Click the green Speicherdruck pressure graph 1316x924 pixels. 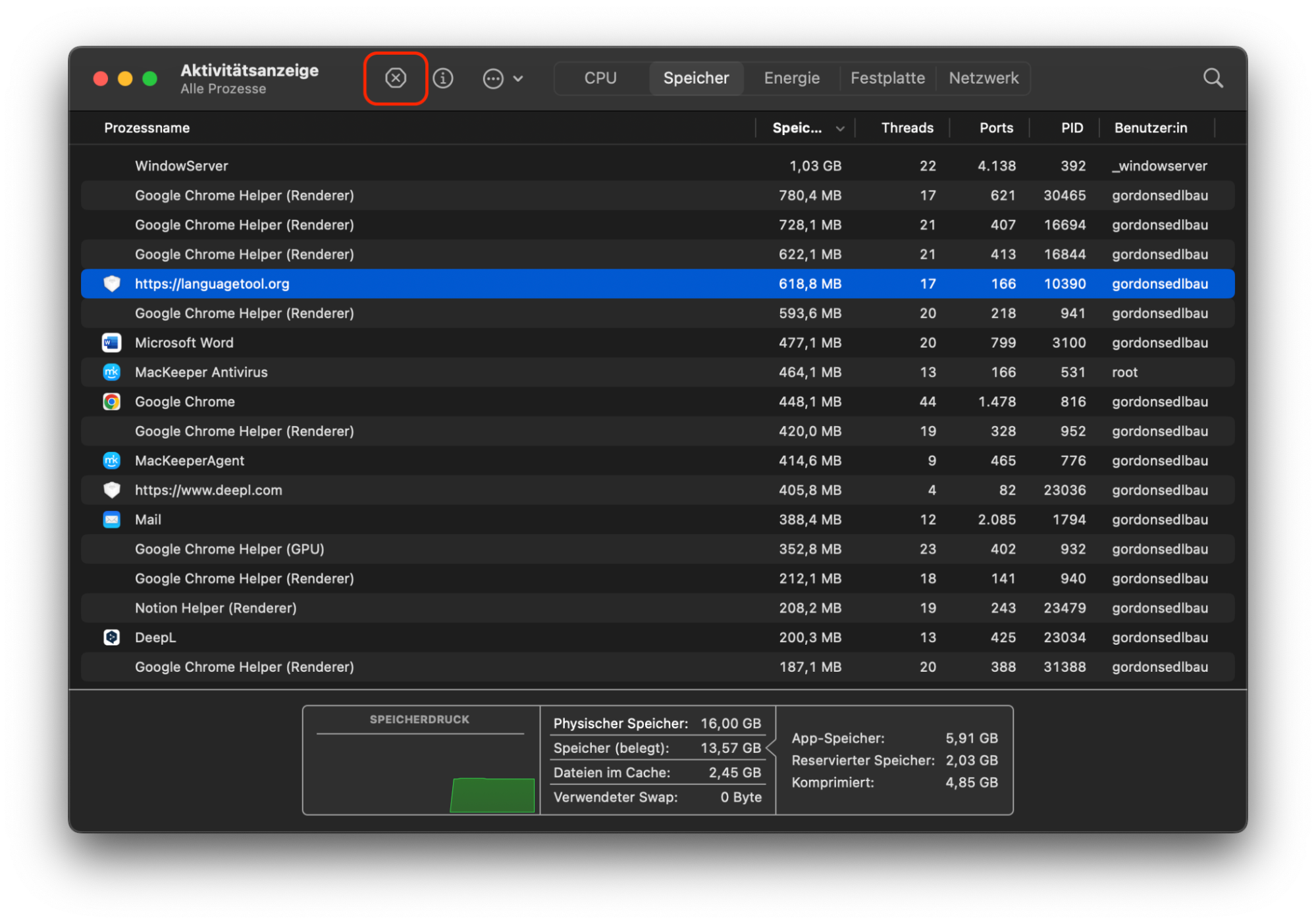[x=492, y=794]
